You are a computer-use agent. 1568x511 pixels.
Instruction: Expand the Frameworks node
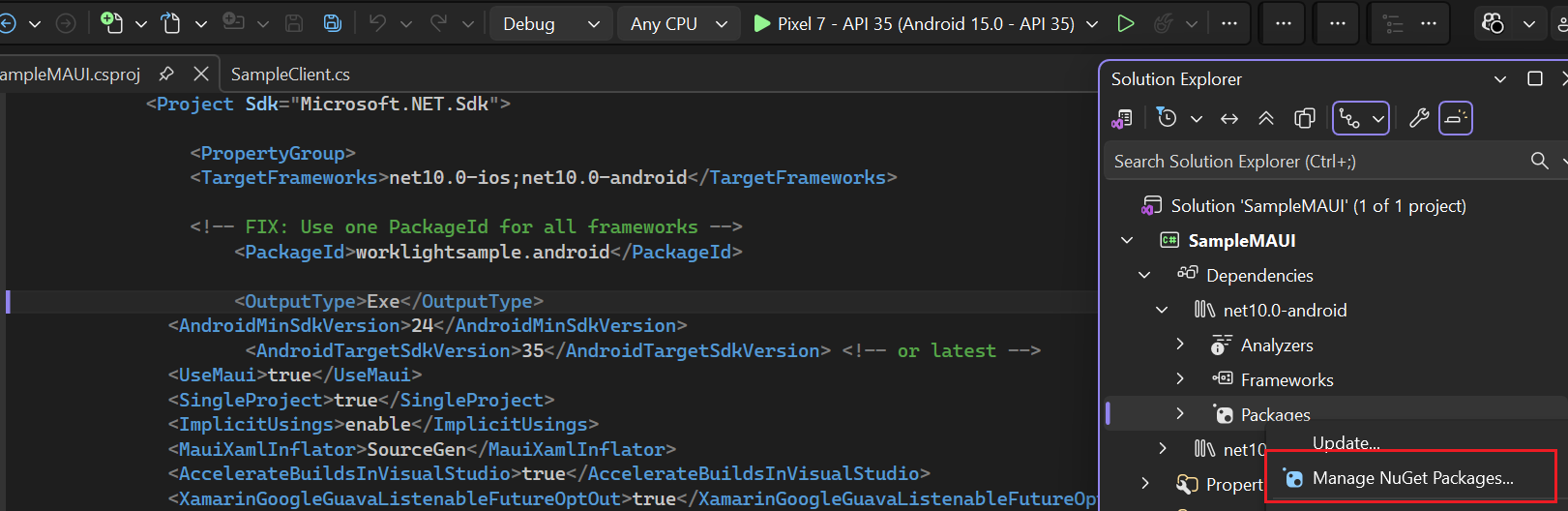1179,378
